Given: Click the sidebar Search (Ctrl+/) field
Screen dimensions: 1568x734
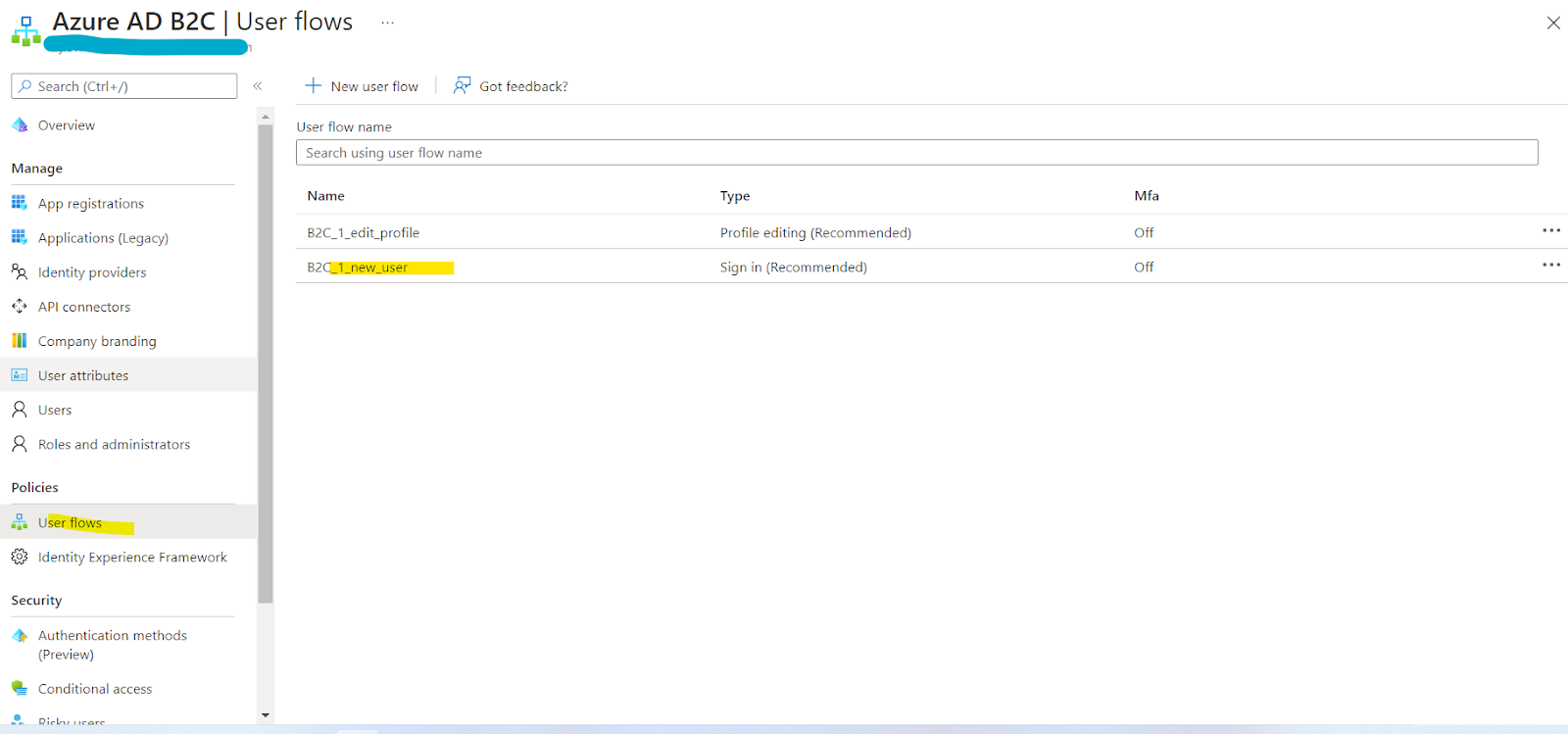Looking at the screenshot, I should (124, 86).
